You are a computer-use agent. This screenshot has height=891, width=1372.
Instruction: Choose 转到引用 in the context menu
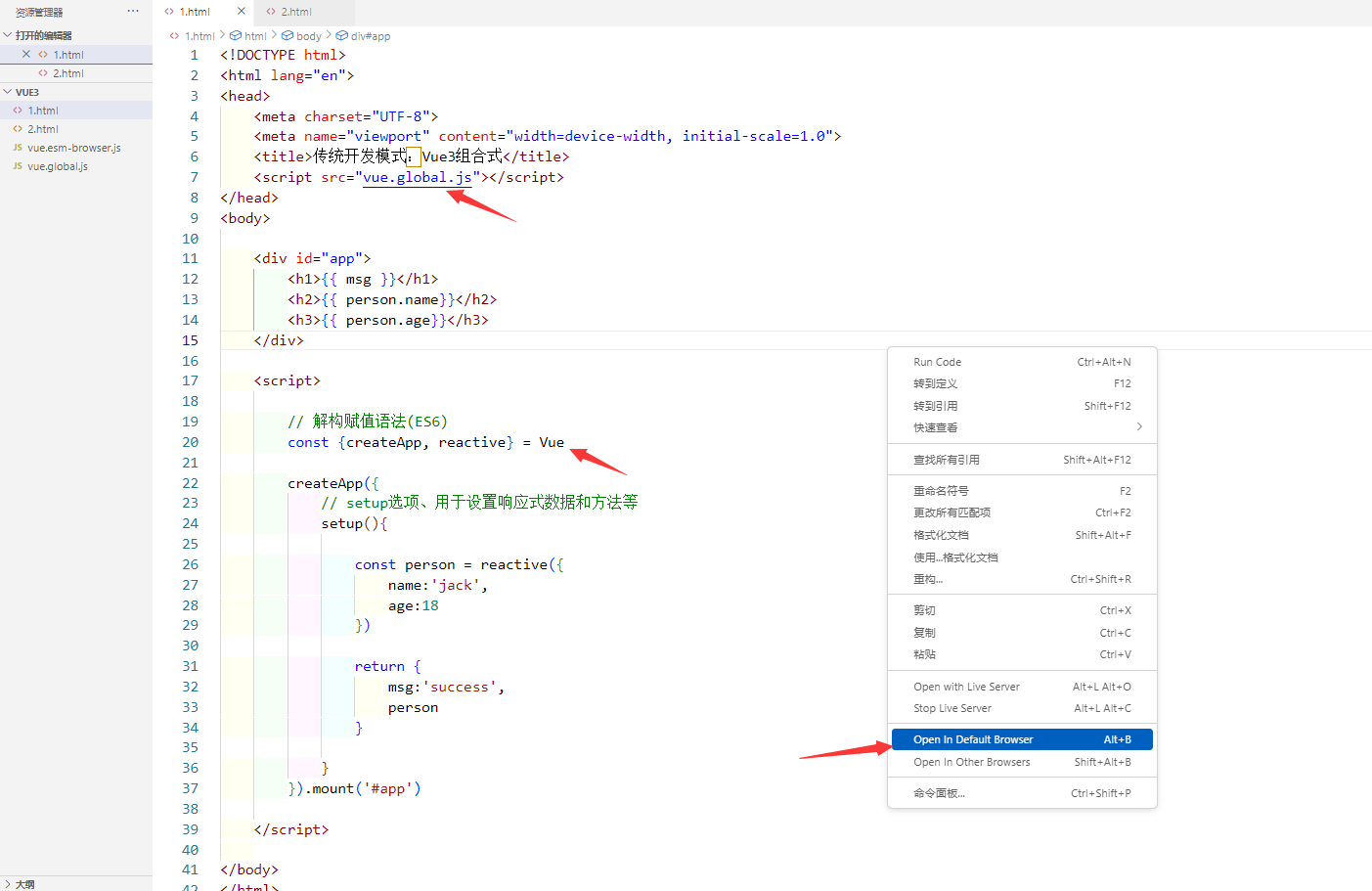1022,406
